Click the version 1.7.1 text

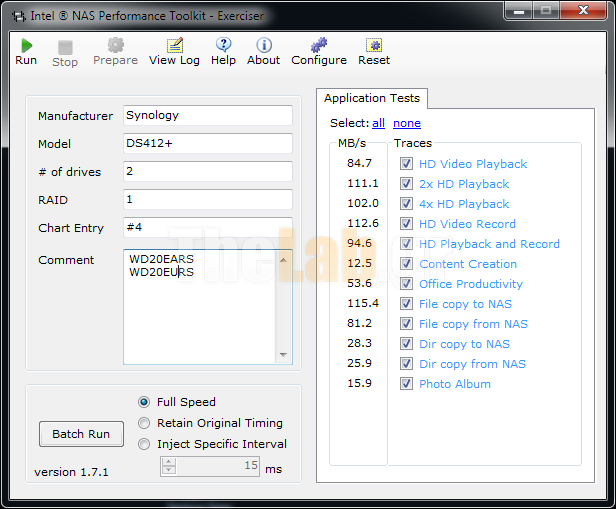pos(71,472)
